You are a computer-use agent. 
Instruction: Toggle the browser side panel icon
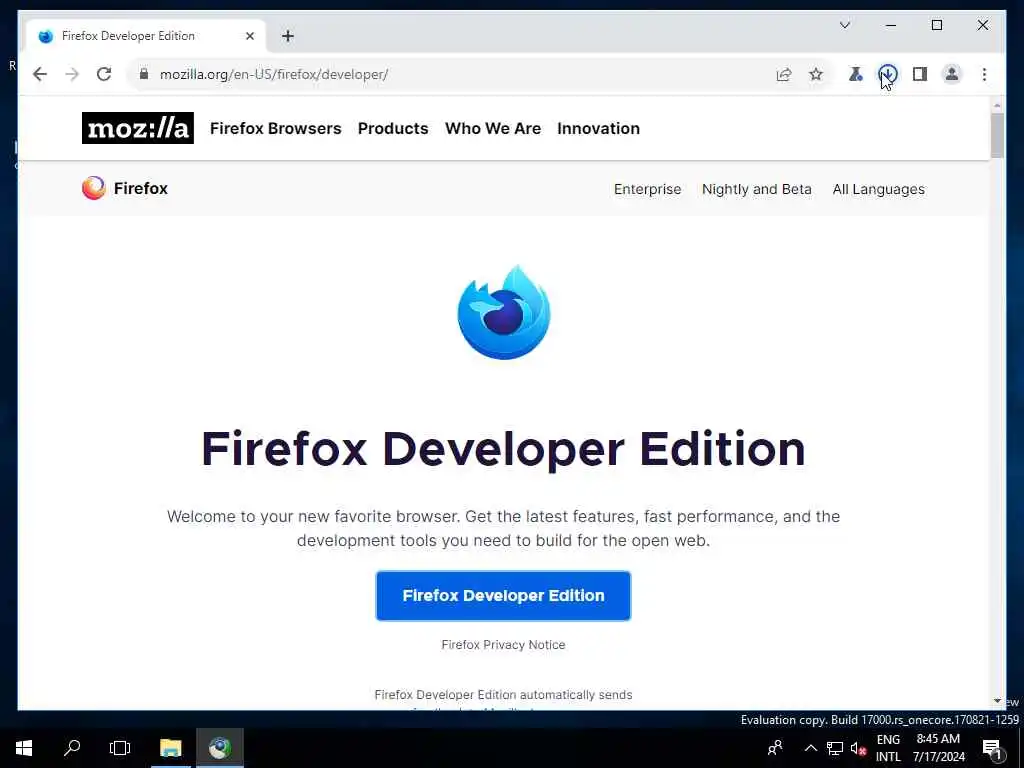[x=920, y=74]
